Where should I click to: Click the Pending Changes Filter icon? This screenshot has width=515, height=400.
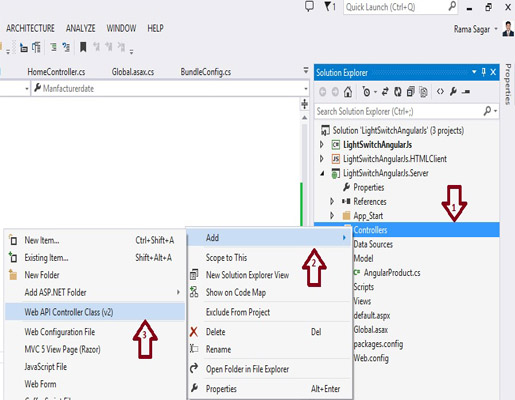[366, 91]
